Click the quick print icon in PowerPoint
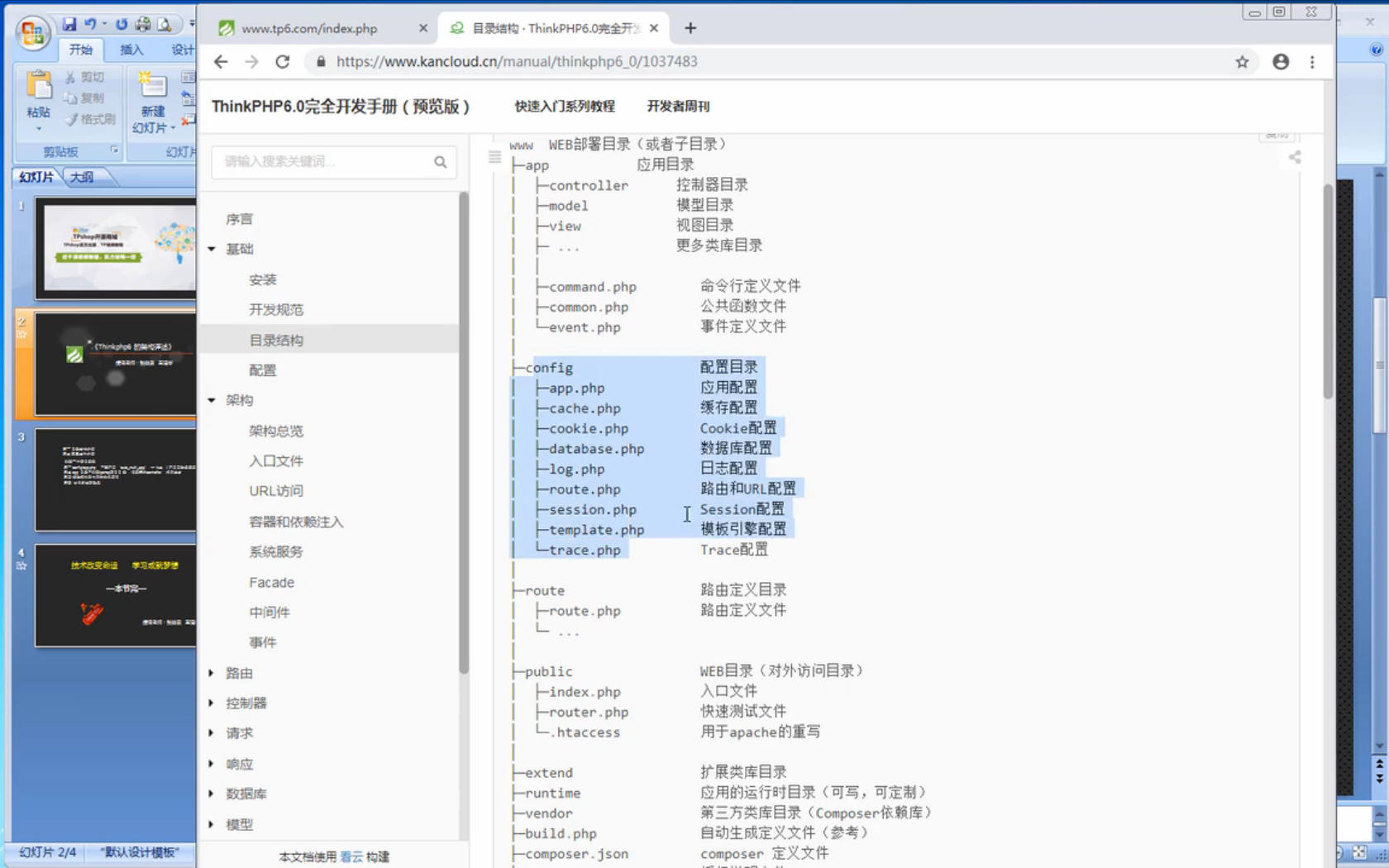Image resolution: width=1389 pixels, height=868 pixels. [x=143, y=24]
